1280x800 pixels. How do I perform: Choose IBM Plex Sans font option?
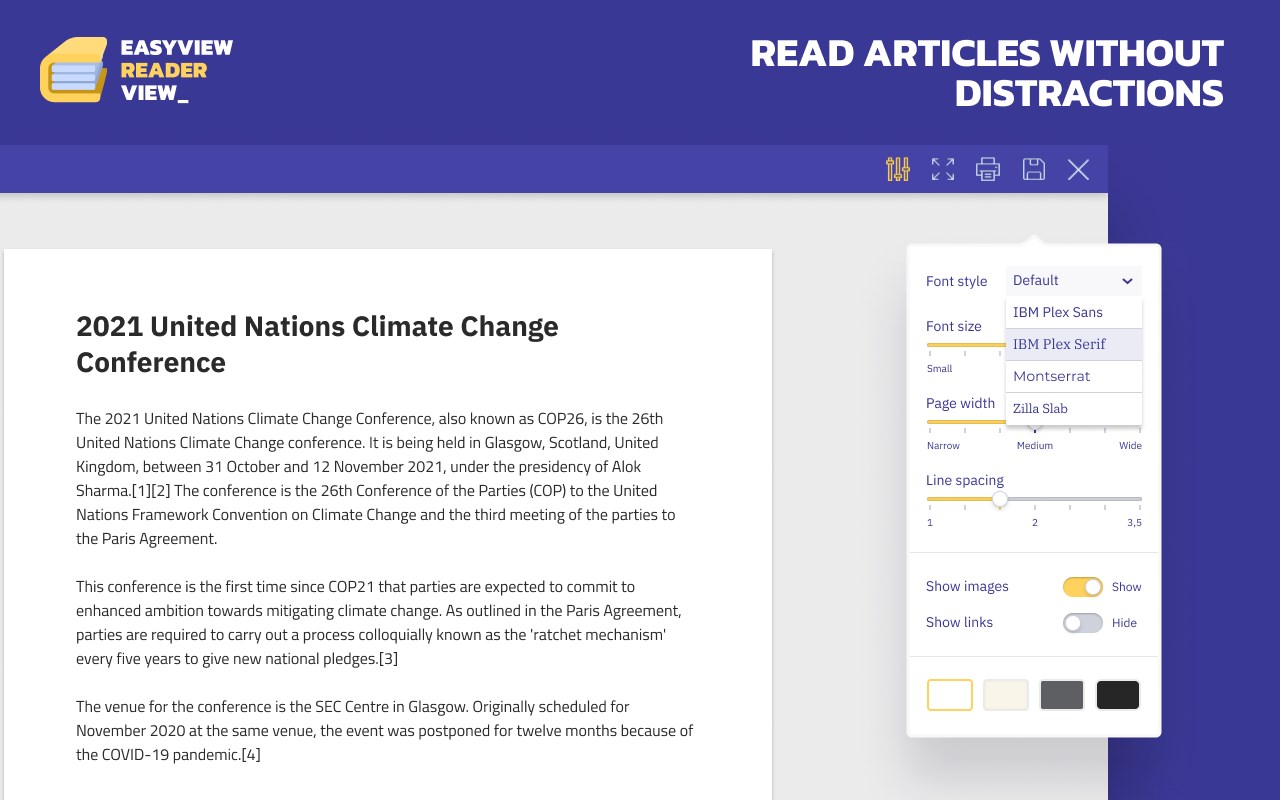pos(1073,312)
